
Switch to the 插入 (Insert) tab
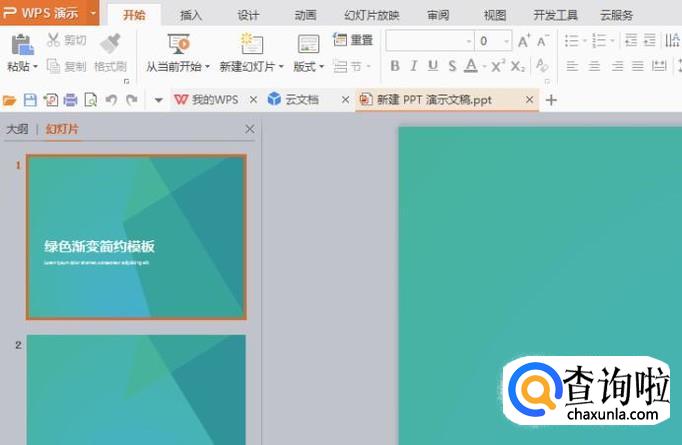point(191,15)
